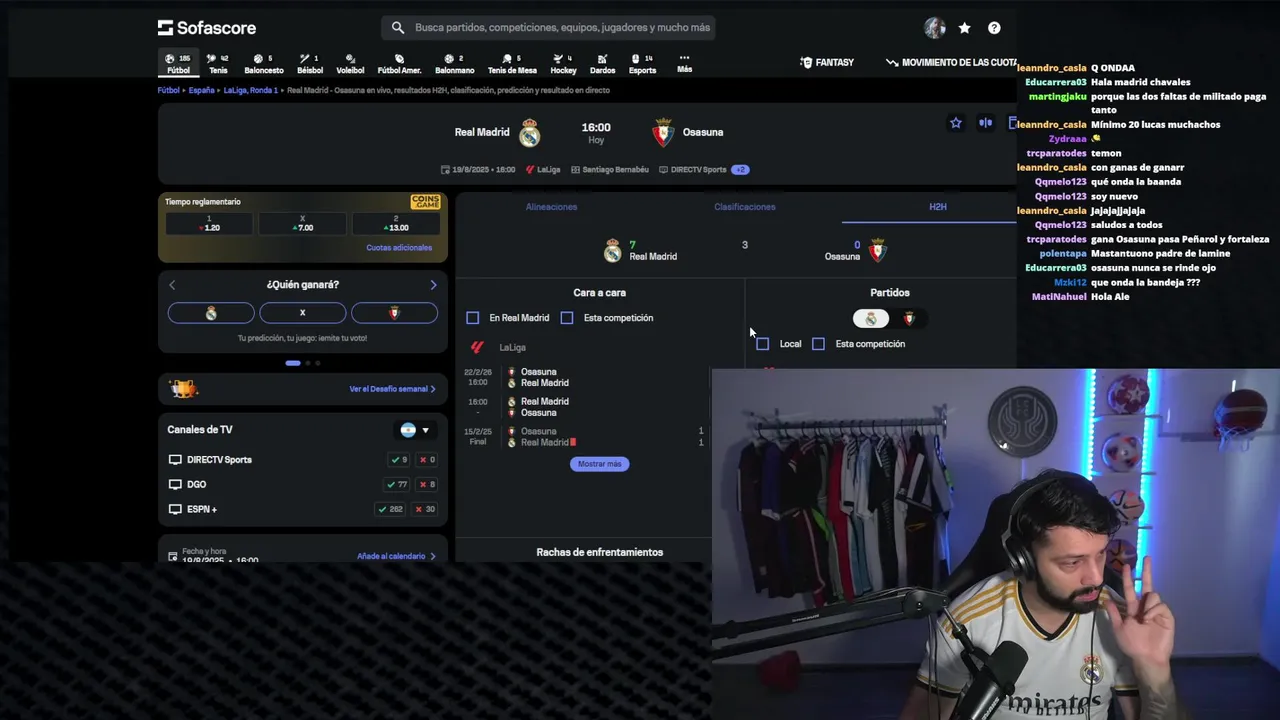Click the DIRECTV Sports channel row
Viewport: 1280px width, 720px height.
[x=302, y=460]
